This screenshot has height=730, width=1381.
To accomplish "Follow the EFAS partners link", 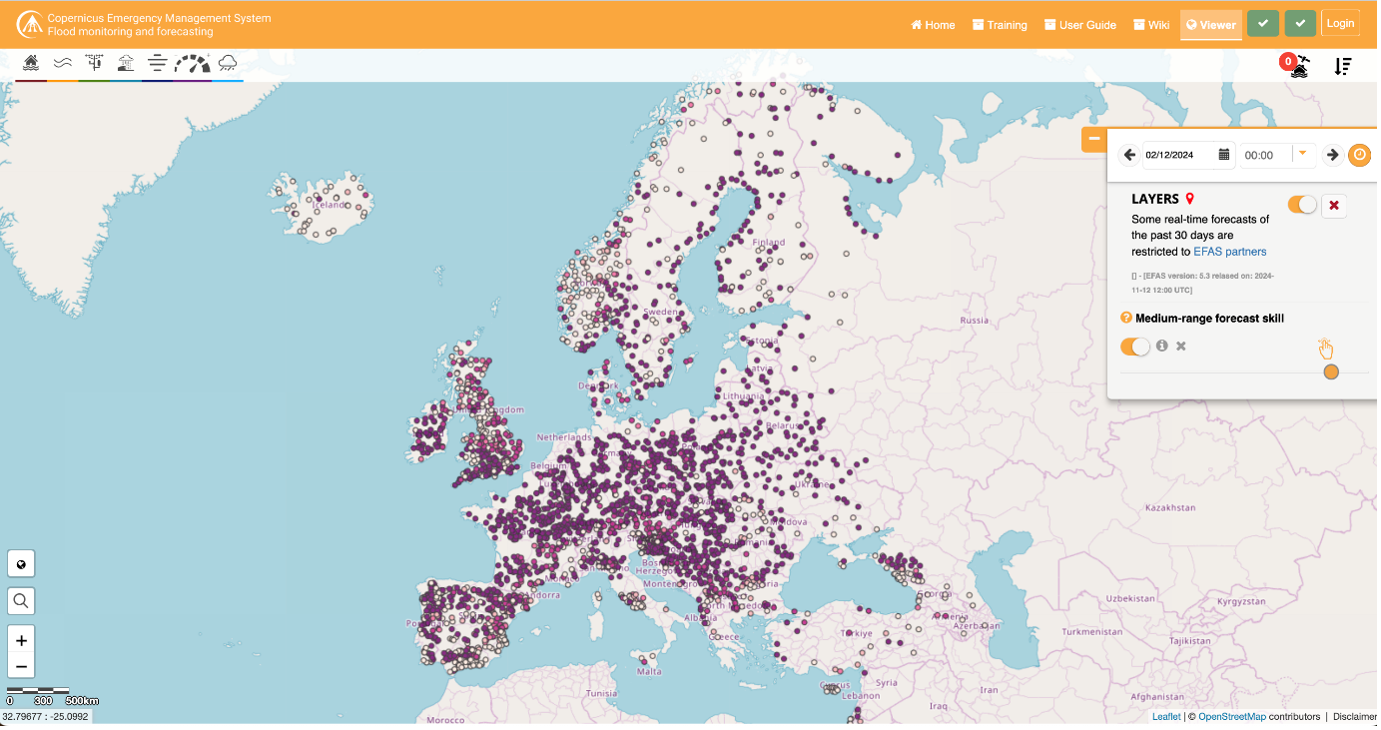I will click(1229, 251).
